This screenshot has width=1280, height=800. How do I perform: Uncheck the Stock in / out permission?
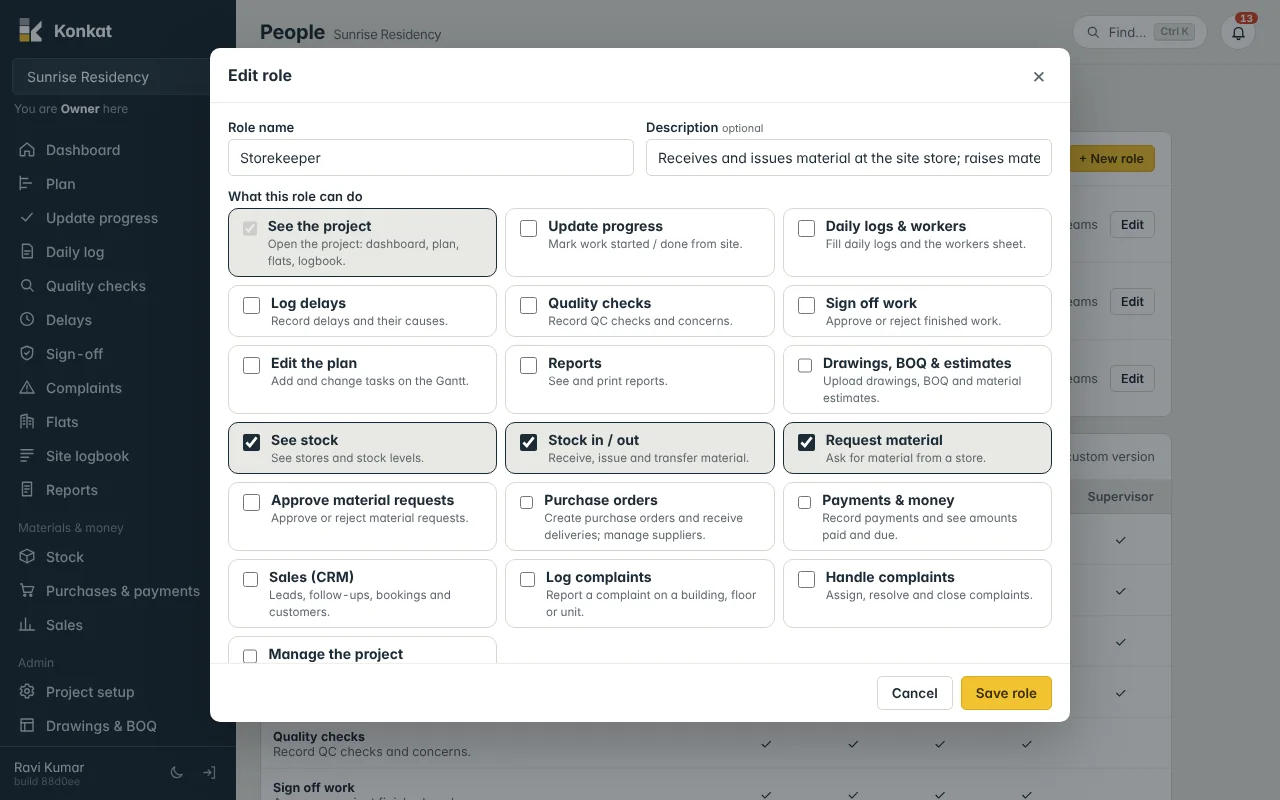point(529,443)
